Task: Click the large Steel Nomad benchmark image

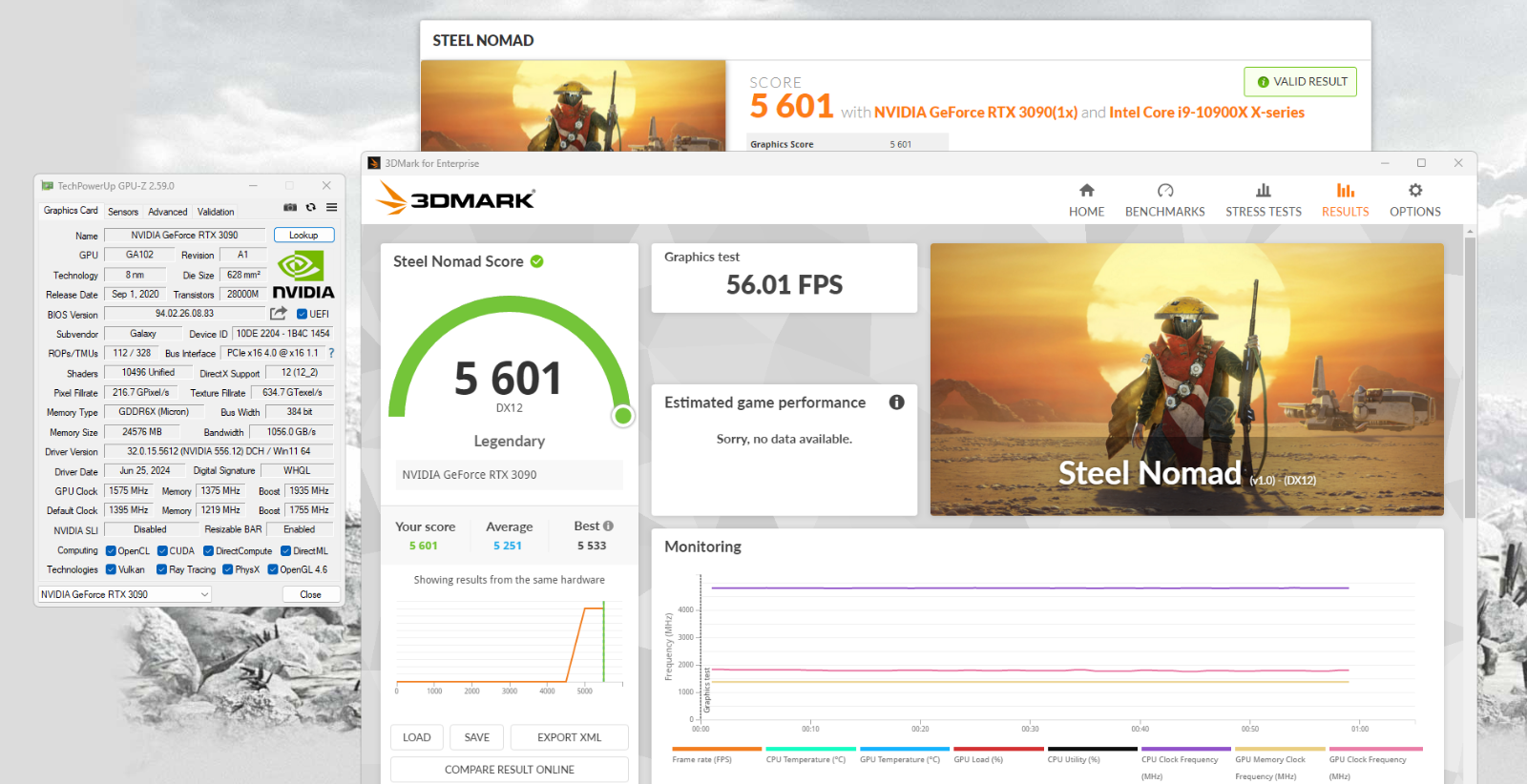Action: click(x=1186, y=380)
